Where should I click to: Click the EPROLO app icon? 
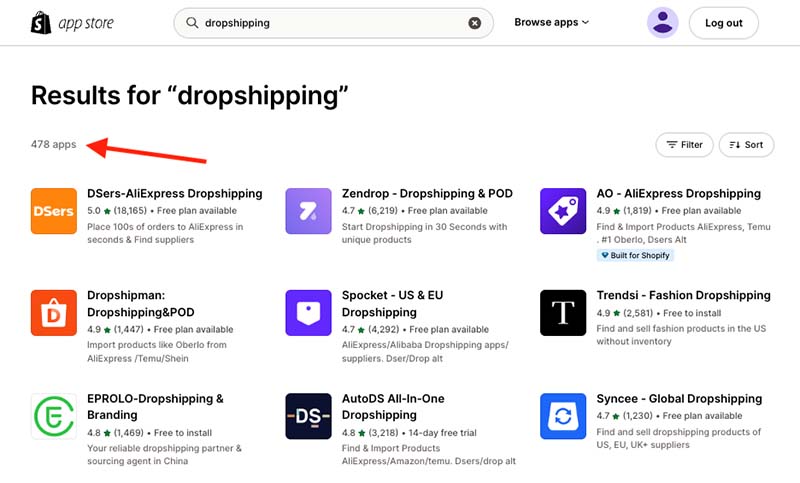[54, 416]
